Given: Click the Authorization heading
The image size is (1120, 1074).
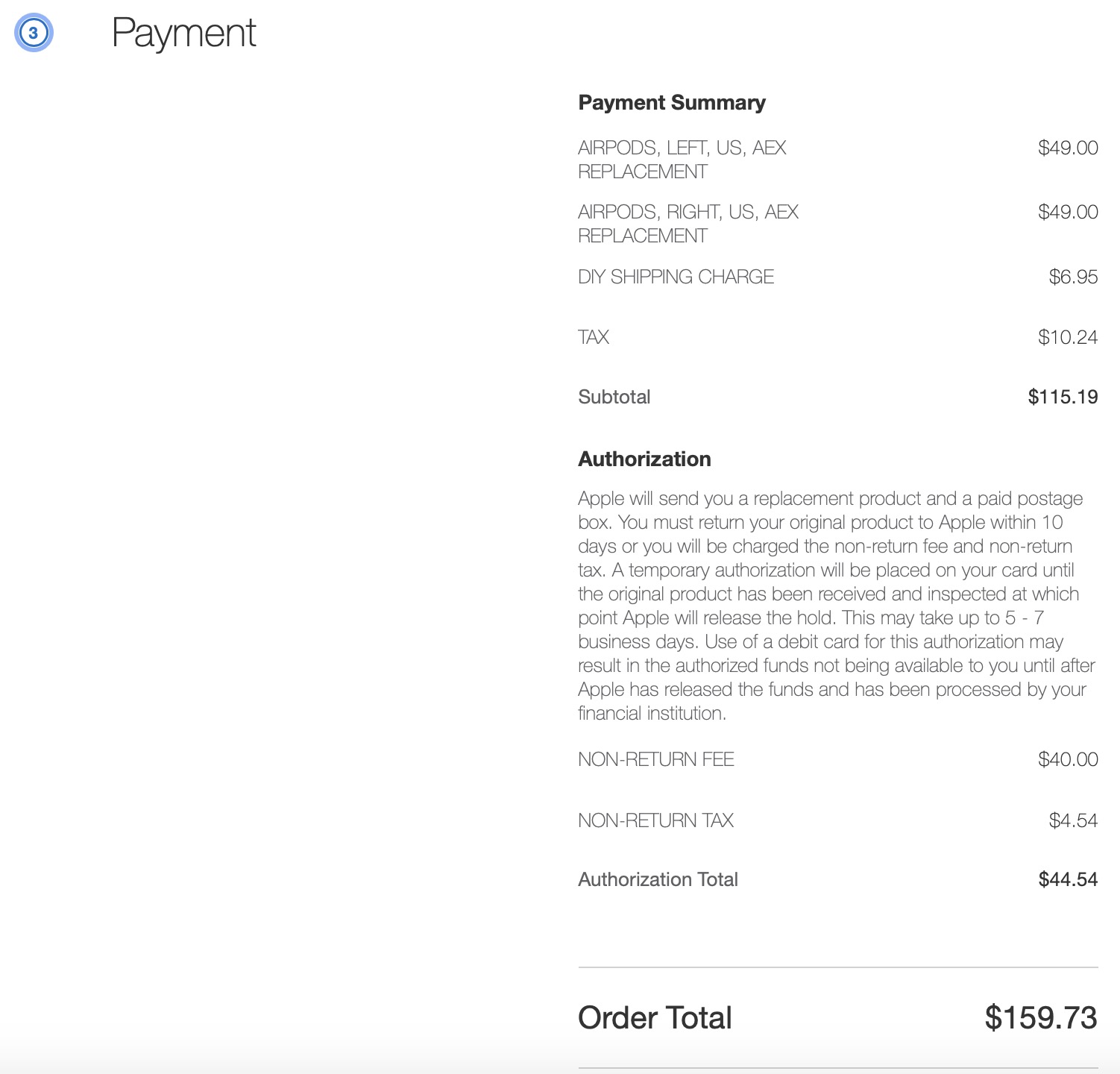Looking at the screenshot, I should 644,459.
